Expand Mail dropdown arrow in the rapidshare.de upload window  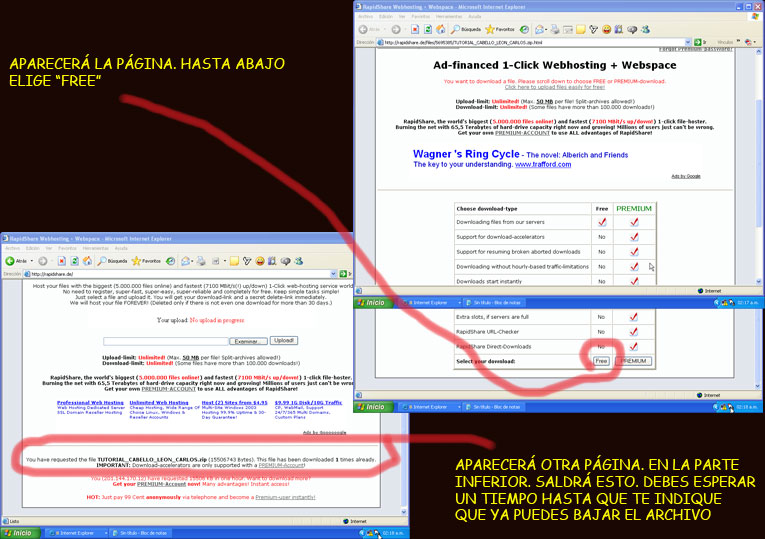coord(192,261)
